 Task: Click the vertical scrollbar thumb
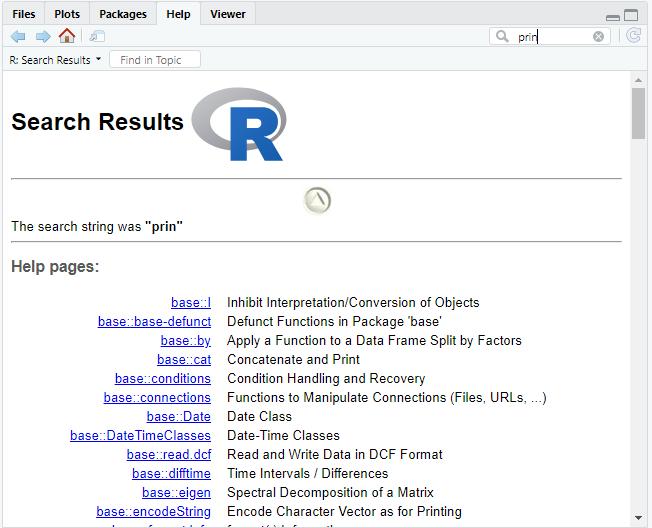point(638,113)
